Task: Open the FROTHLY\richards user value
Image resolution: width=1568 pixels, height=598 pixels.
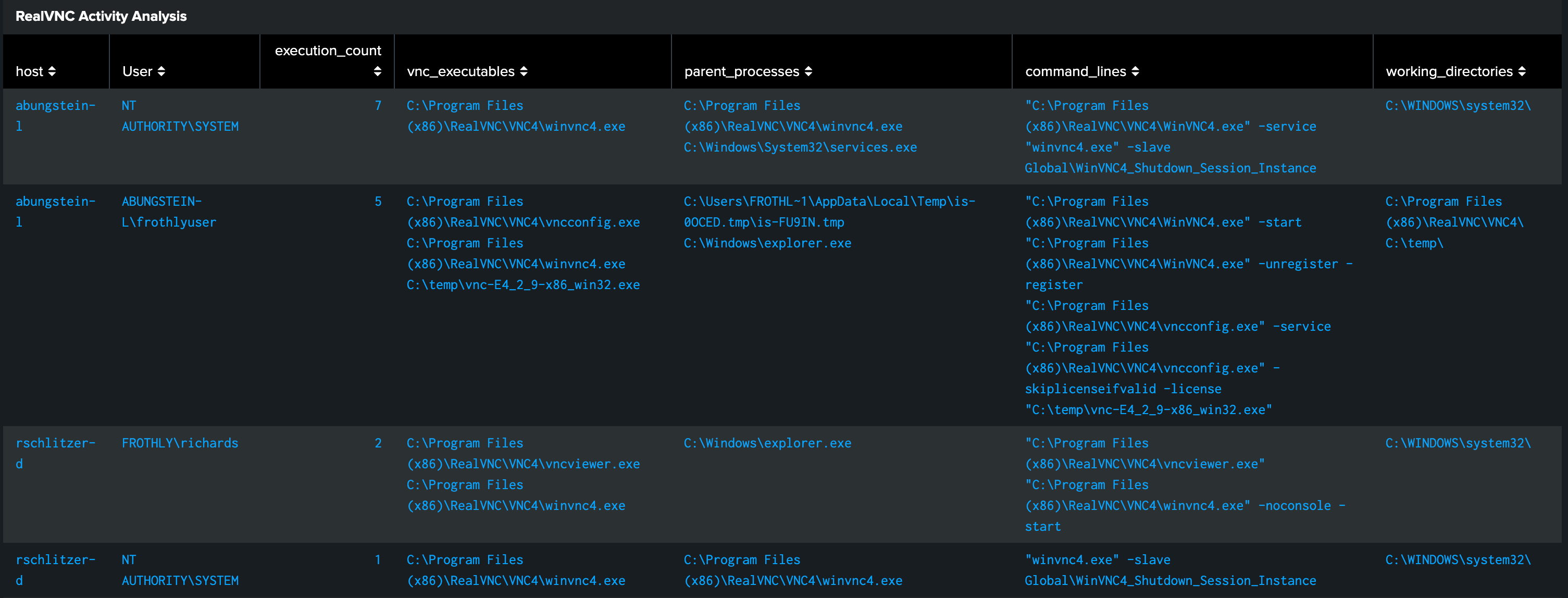Action: 180,443
